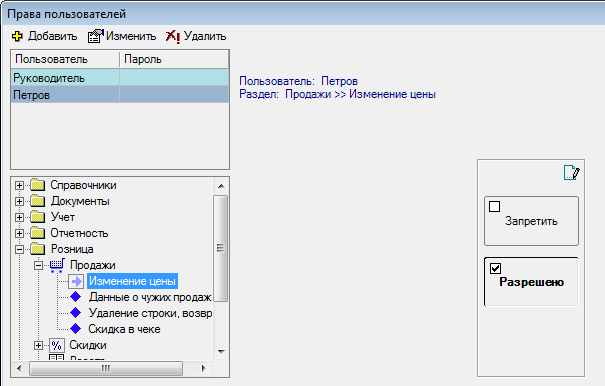Click the Розница folder icon
The width and height of the screenshot is (605, 386).
[38, 249]
